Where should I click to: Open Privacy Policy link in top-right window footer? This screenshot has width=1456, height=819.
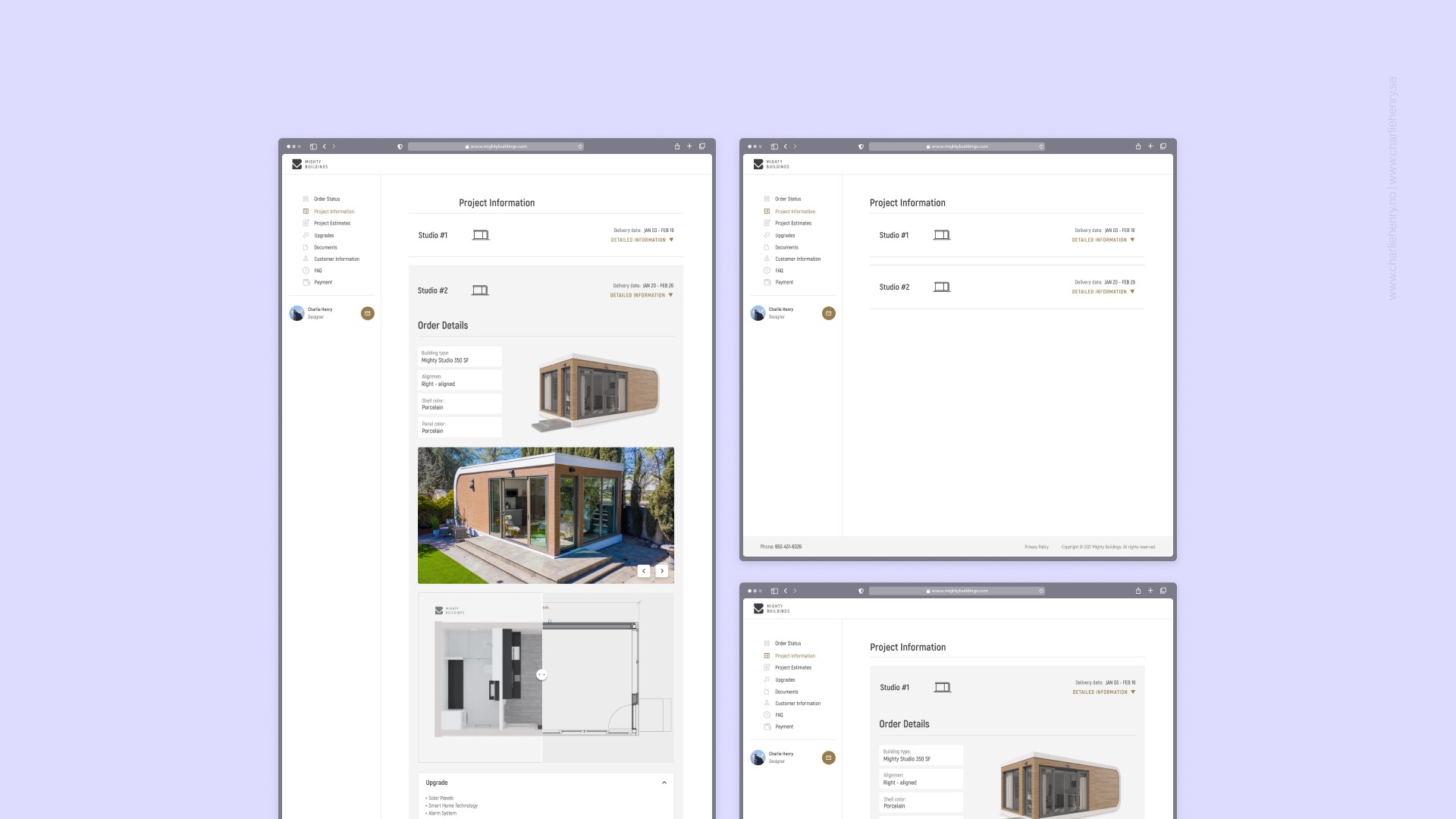(1037, 547)
